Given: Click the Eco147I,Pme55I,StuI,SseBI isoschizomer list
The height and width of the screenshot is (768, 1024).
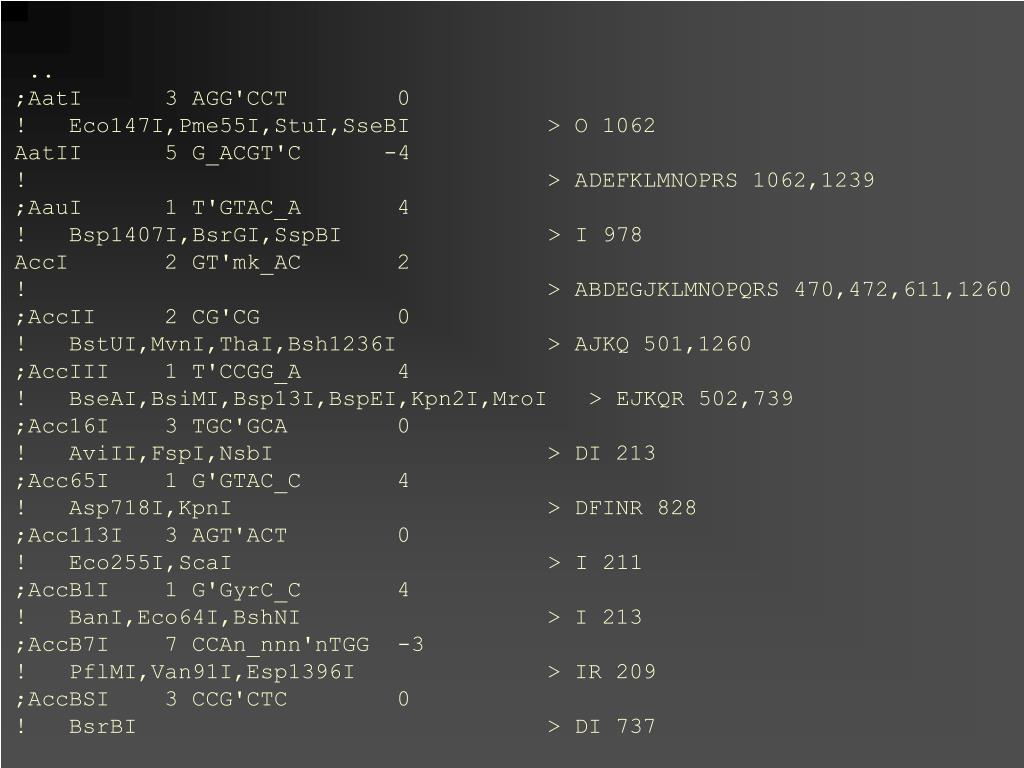Looking at the screenshot, I should click(x=238, y=126).
